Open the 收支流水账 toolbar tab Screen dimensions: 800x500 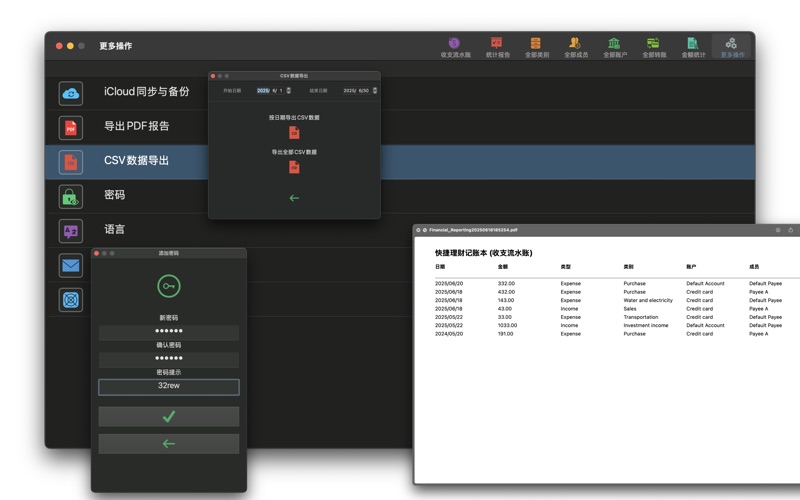454,46
